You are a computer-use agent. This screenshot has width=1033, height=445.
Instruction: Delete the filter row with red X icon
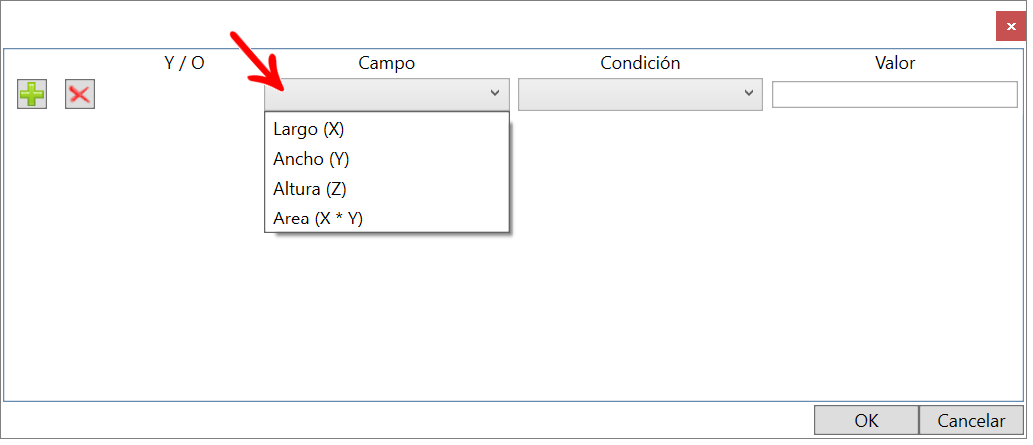80,94
